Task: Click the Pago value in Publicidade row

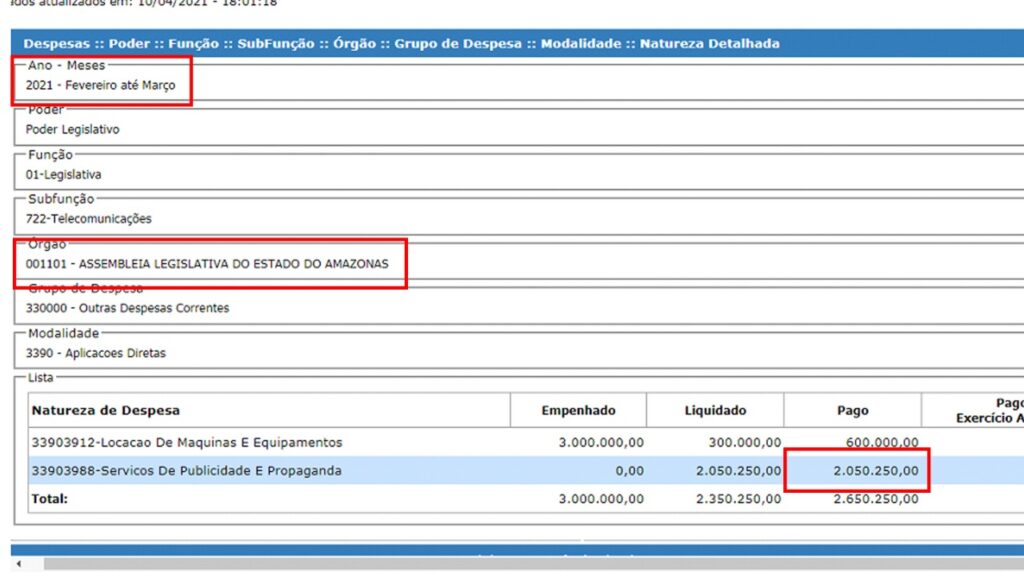Action: 876,470
